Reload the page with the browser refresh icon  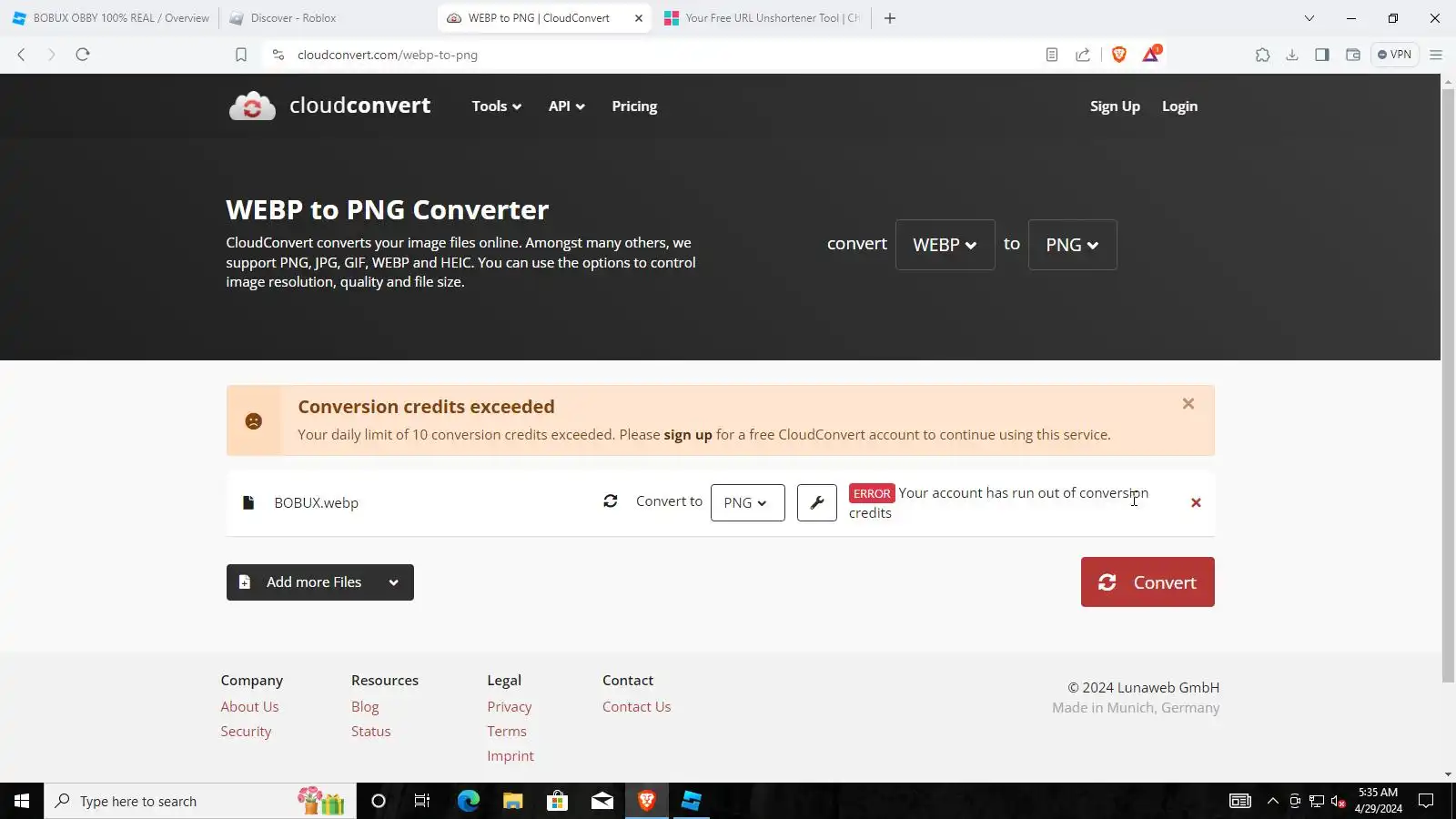tap(83, 55)
